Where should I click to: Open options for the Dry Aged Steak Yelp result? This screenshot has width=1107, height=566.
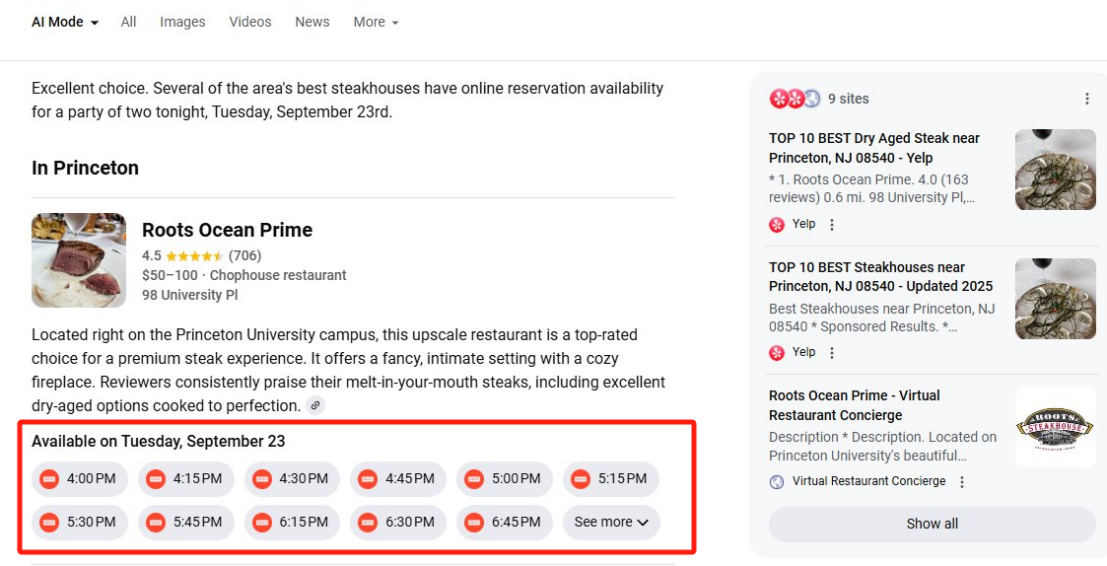pos(832,225)
